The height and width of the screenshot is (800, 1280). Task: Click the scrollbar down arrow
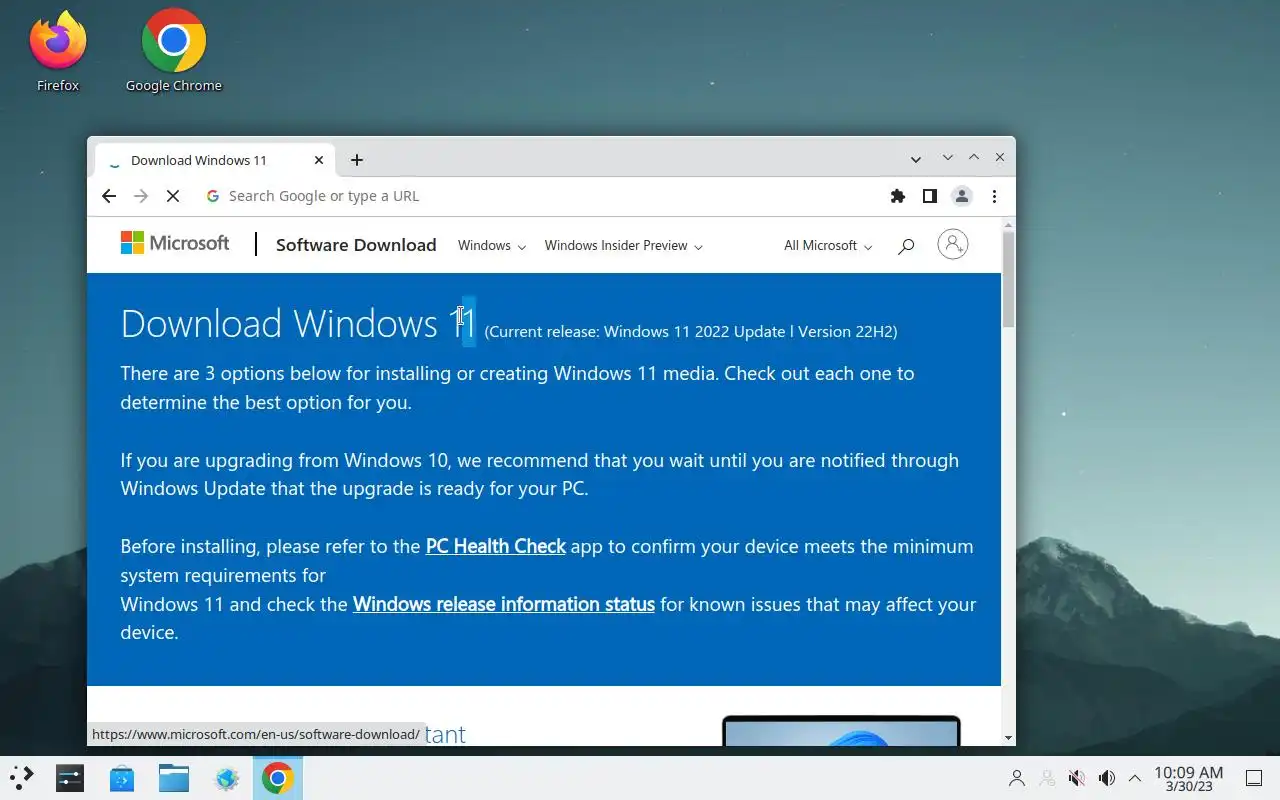tap(1008, 738)
